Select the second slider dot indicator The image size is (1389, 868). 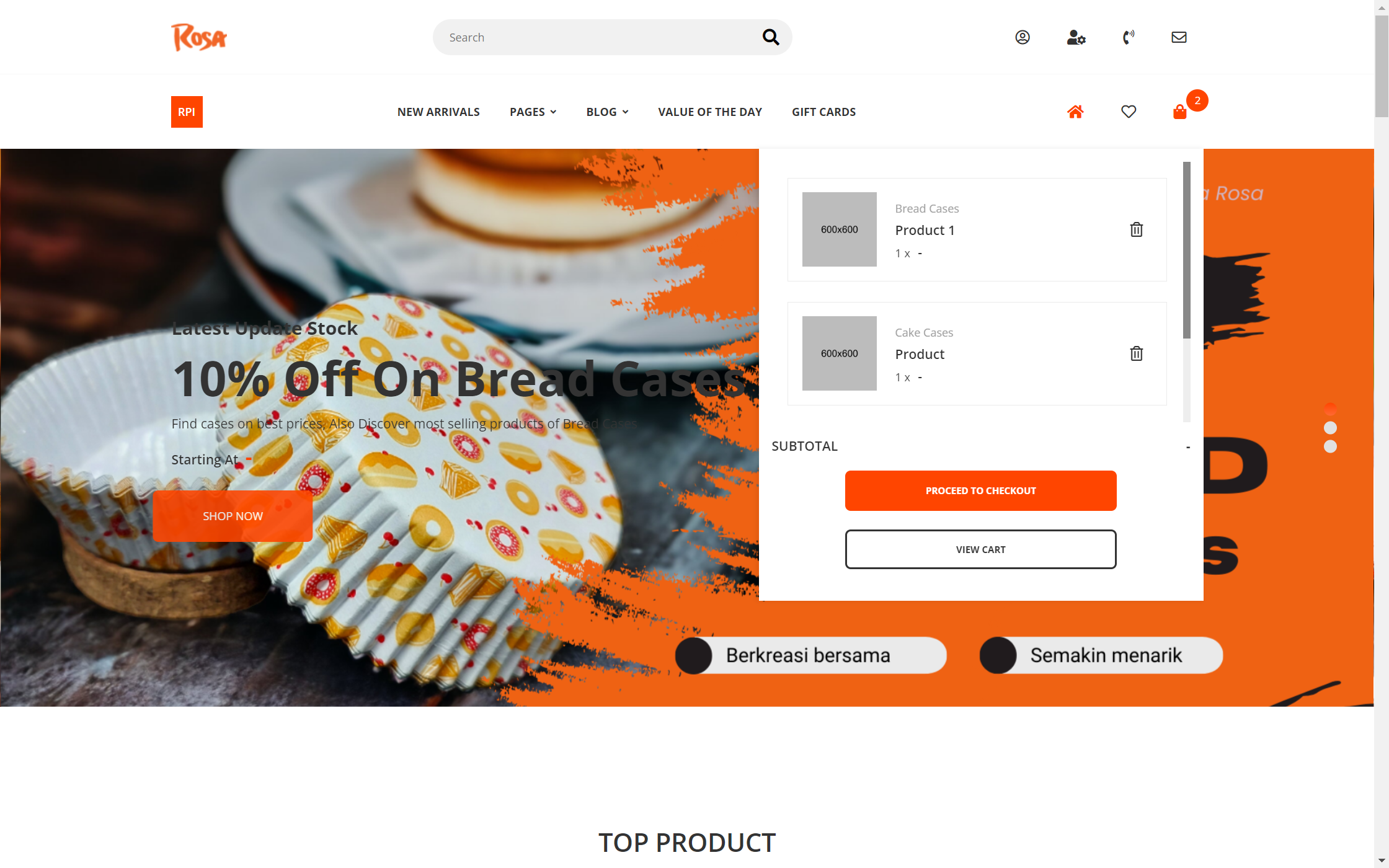tap(1330, 428)
